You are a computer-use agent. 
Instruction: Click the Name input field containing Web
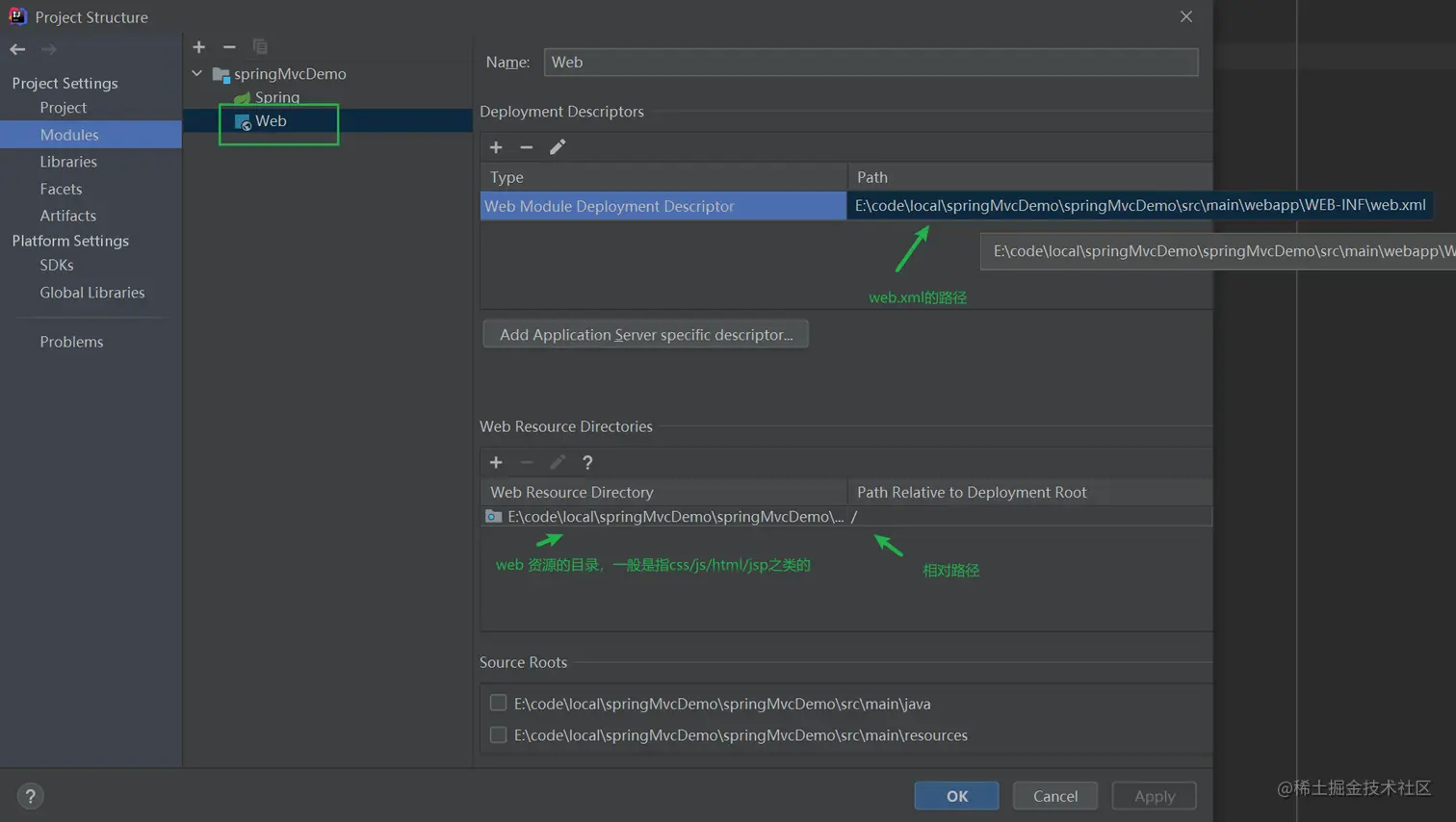(x=871, y=62)
